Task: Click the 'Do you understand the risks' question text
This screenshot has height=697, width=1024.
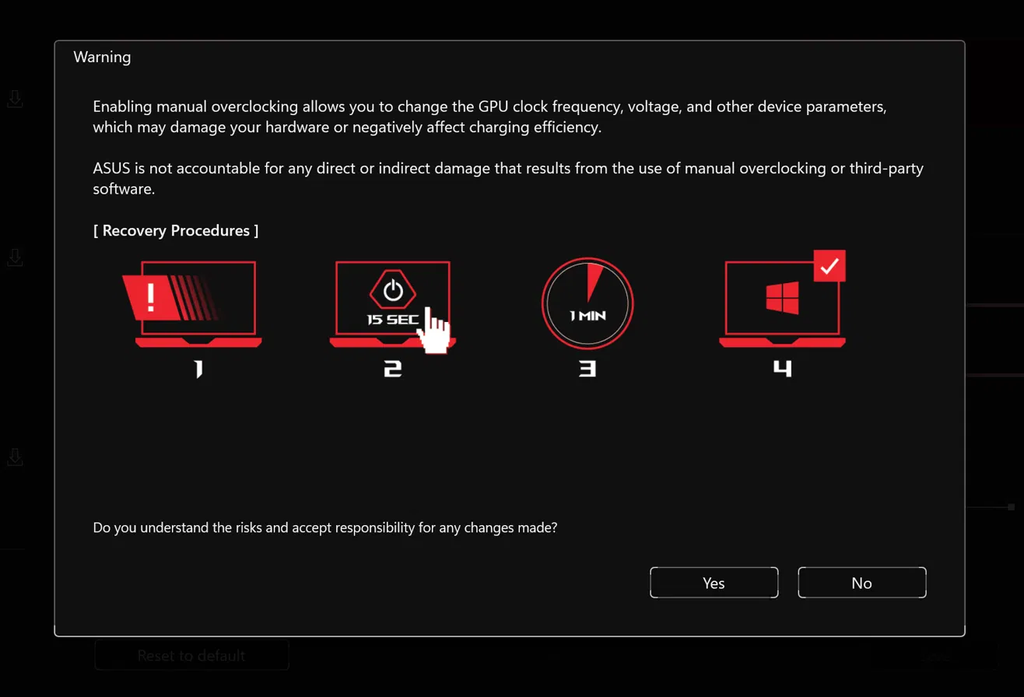Action: (325, 528)
